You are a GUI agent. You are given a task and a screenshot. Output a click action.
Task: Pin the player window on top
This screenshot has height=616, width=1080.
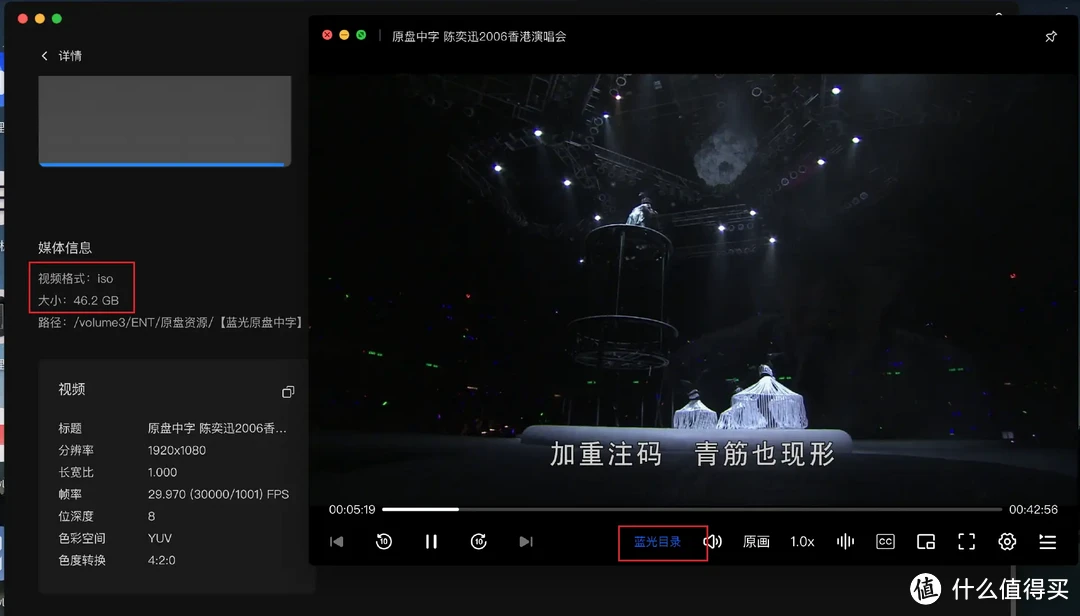[1050, 36]
